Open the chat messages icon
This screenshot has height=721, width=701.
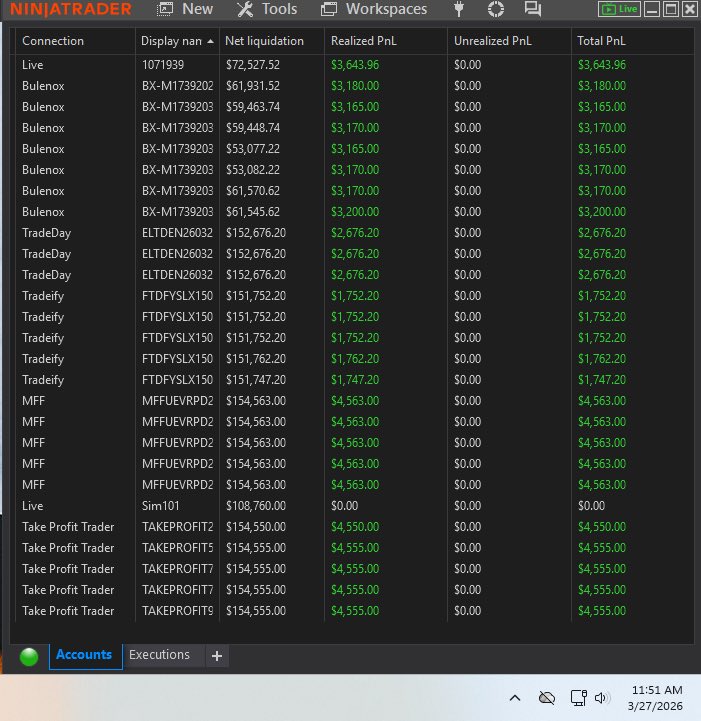tap(533, 9)
